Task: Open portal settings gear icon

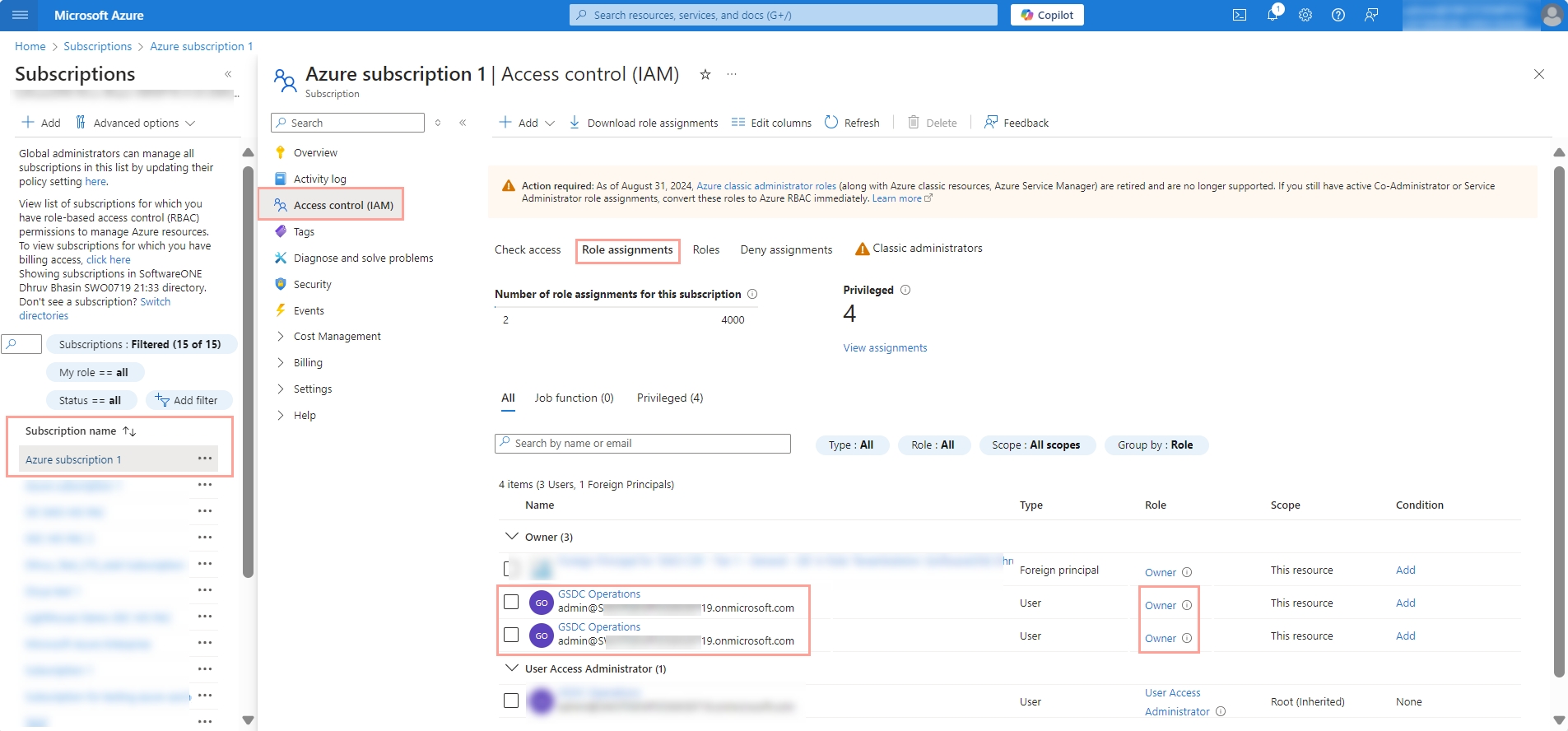Action: (x=1305, y=15)
